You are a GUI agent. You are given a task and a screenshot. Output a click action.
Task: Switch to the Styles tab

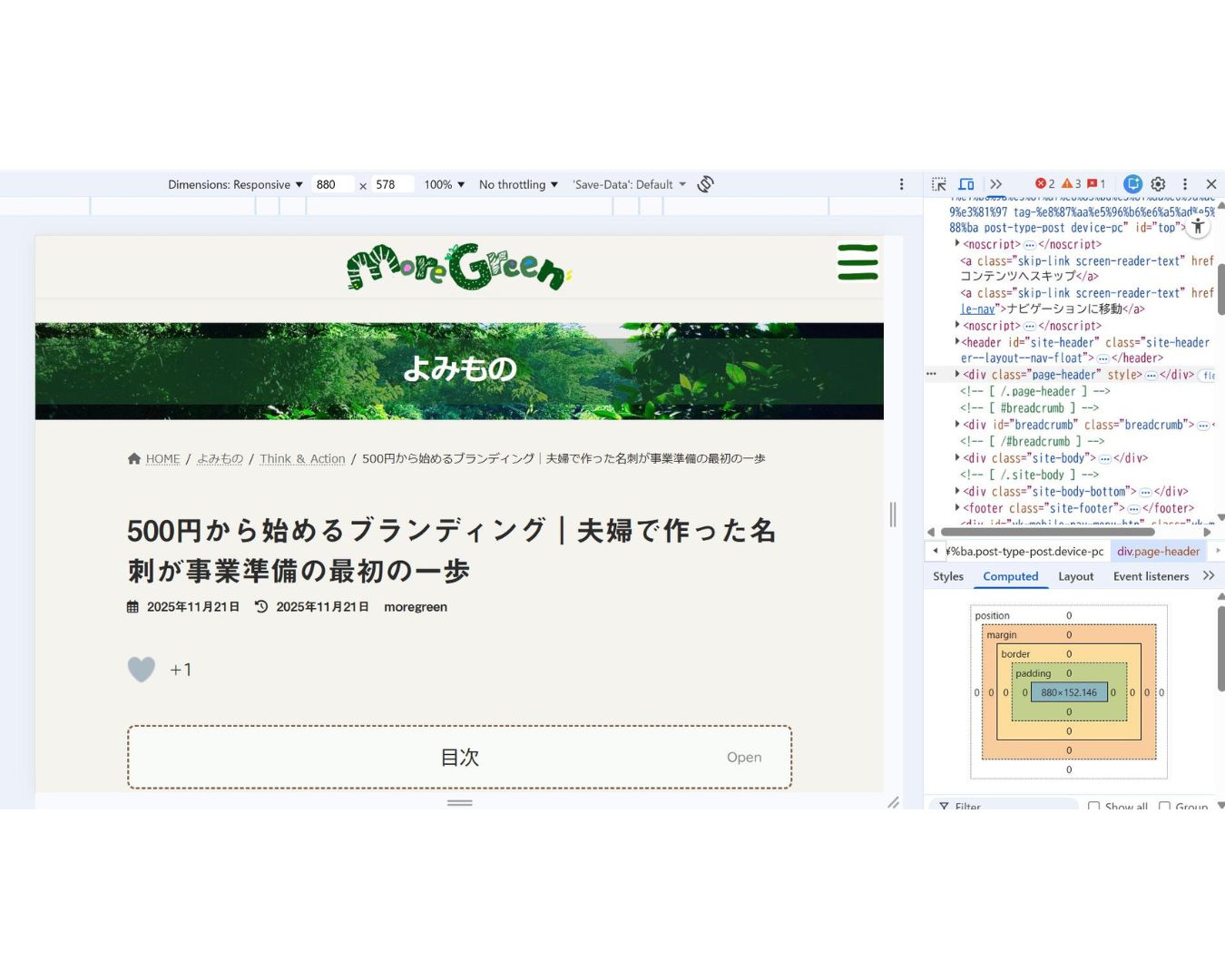pos(948,576)
